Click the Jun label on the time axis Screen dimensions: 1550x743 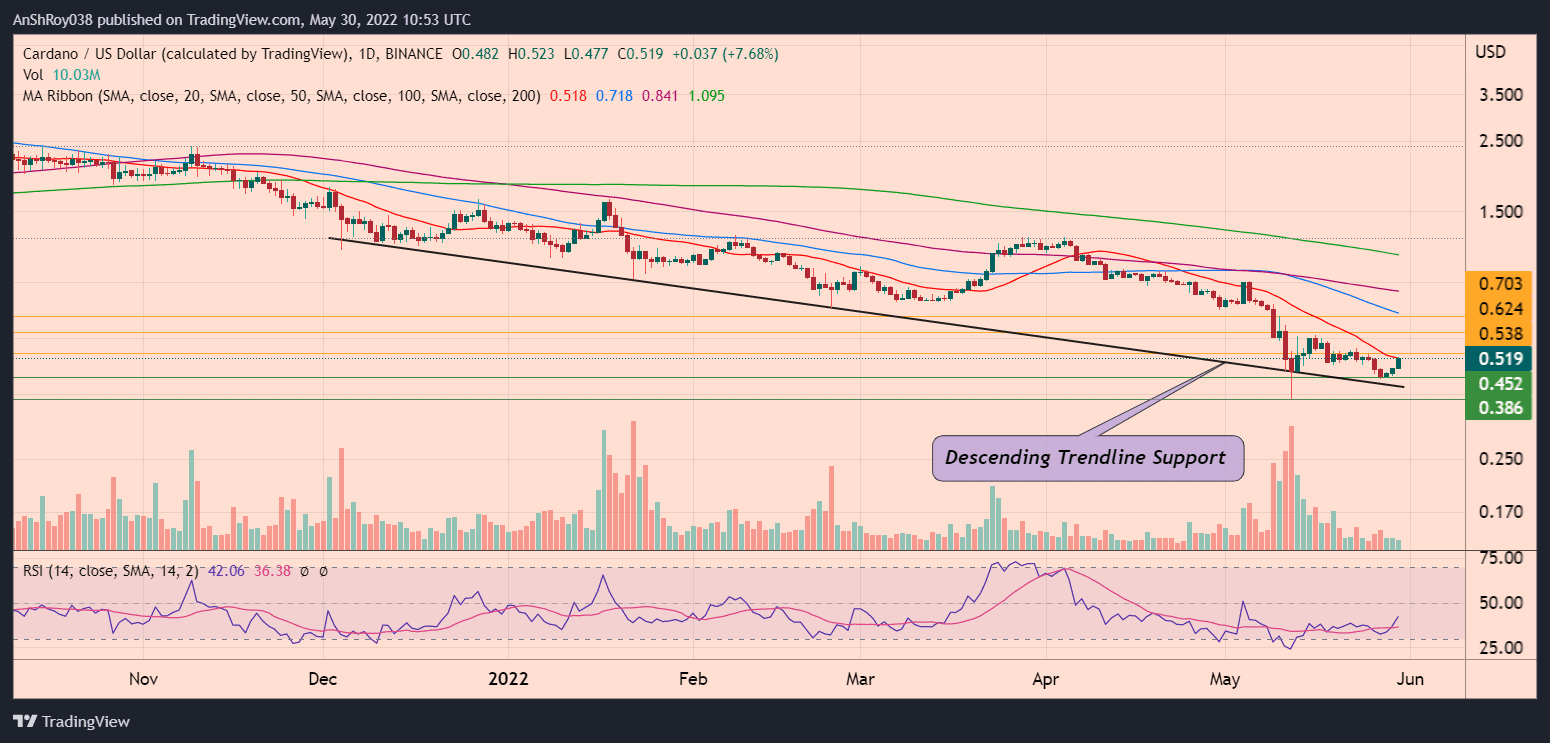[1411, 678]
